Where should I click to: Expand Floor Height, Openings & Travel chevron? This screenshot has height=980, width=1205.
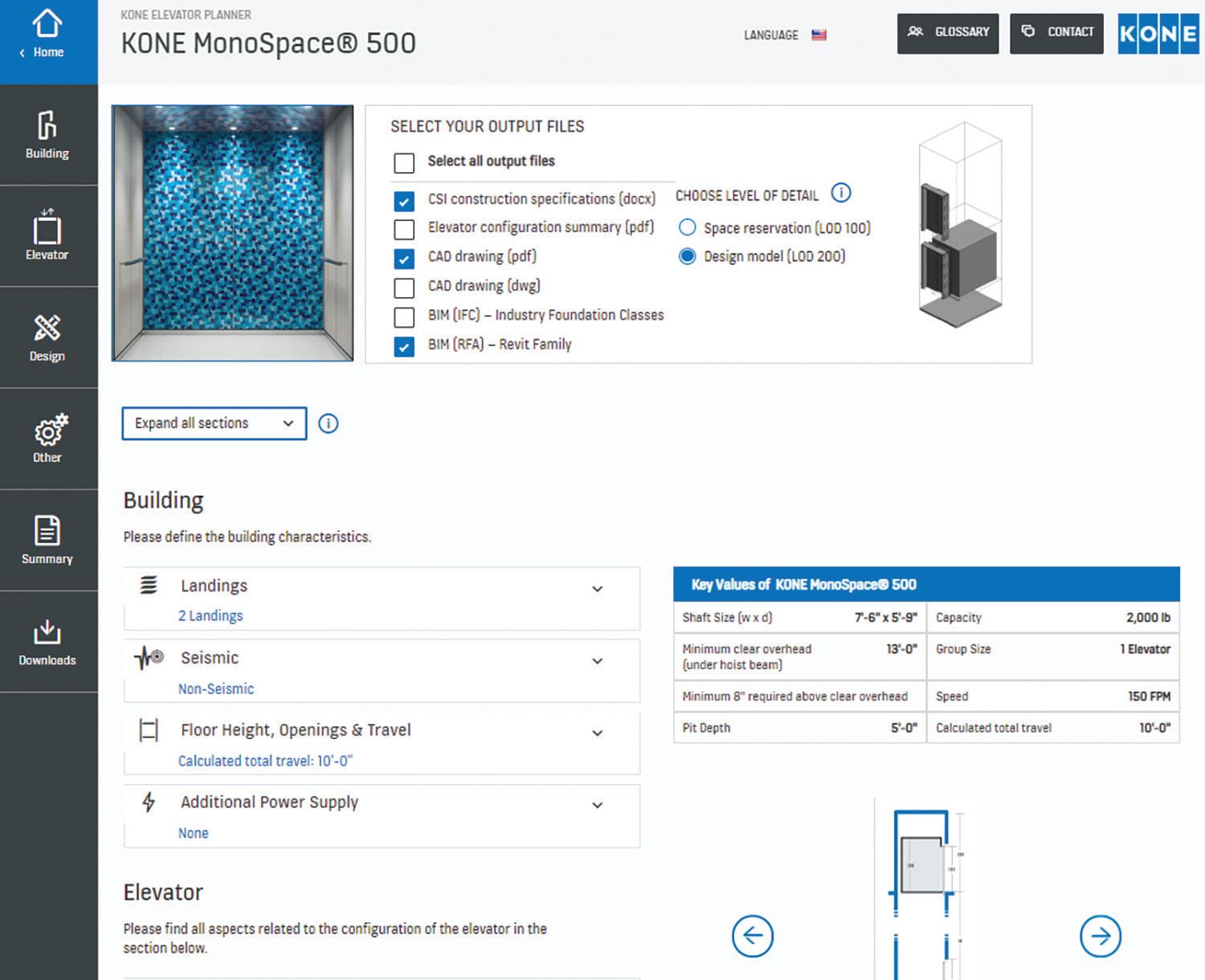tap(597, 733)
